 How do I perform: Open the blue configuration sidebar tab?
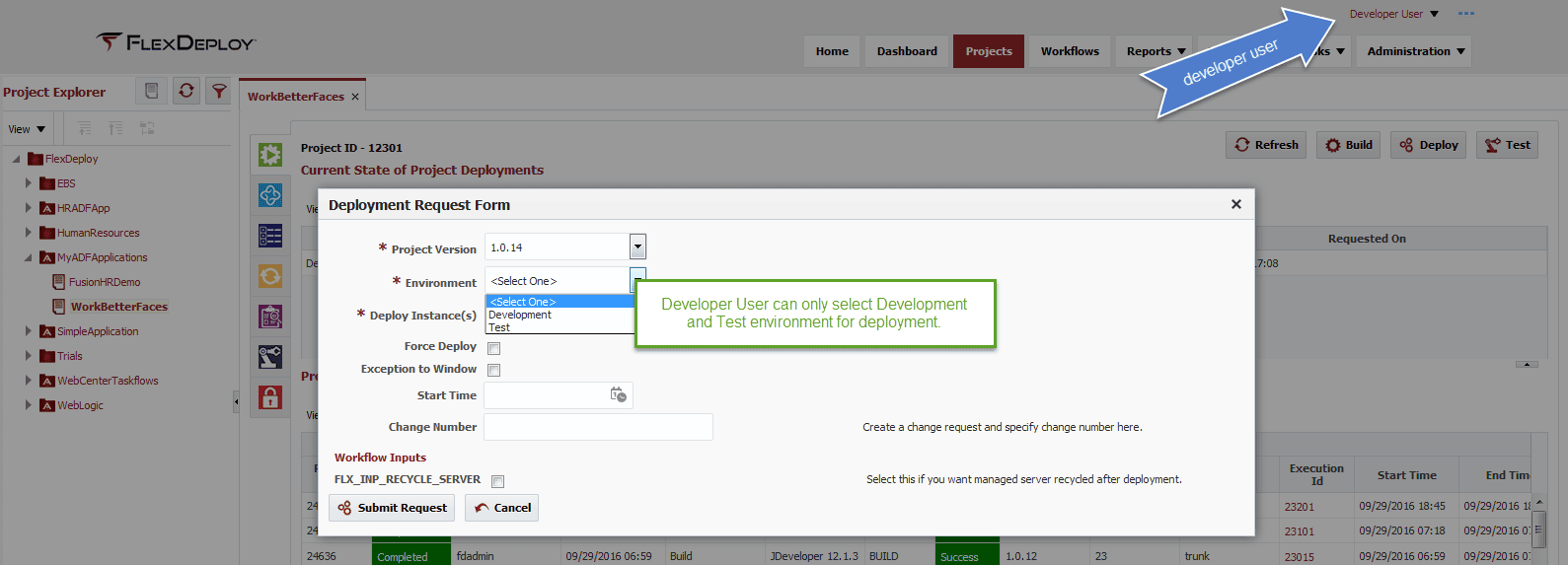tap(270, 195)
